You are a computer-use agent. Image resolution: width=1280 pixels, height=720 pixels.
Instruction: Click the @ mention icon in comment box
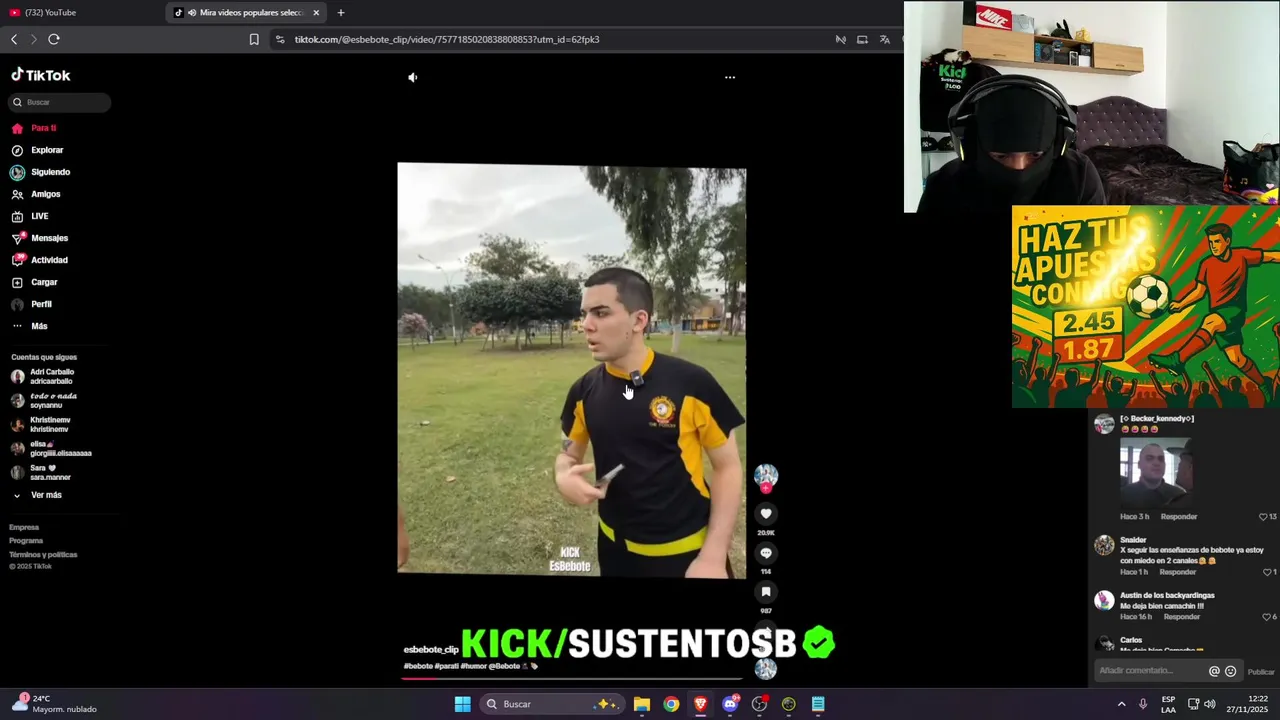coord(1214,672)
